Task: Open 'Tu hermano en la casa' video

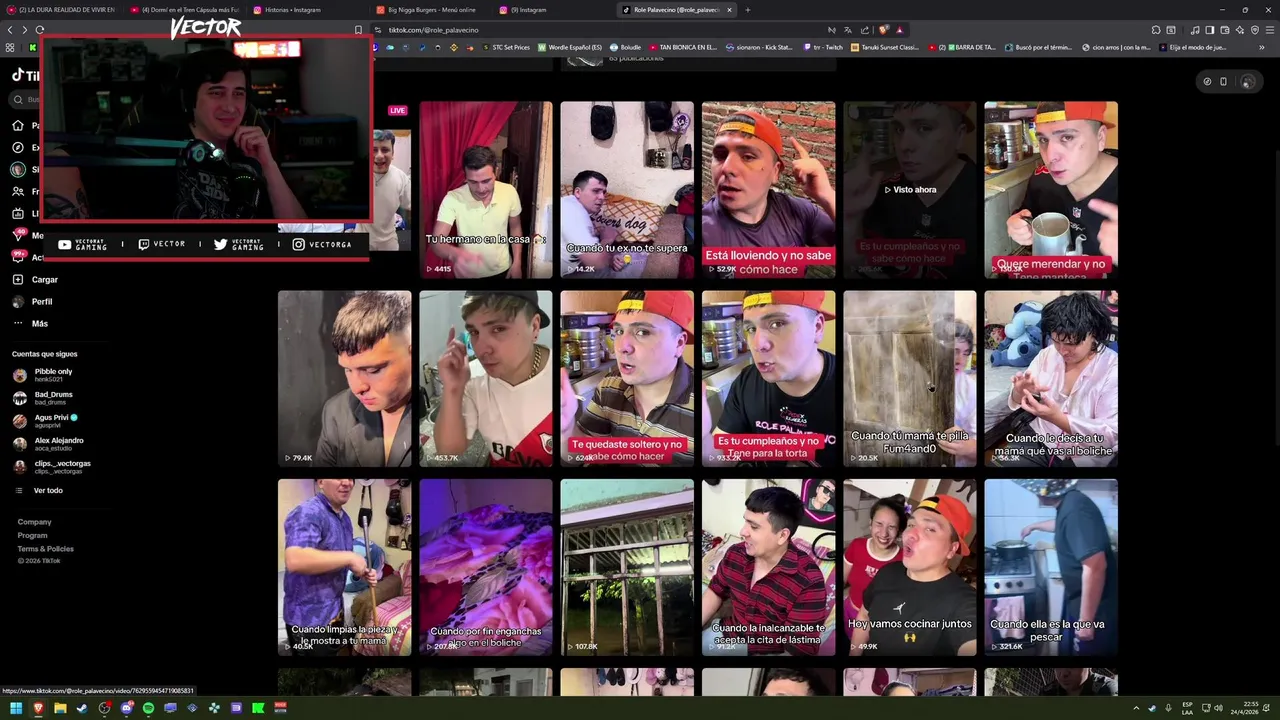Action: pyautogui.click(x=486, y=190)
